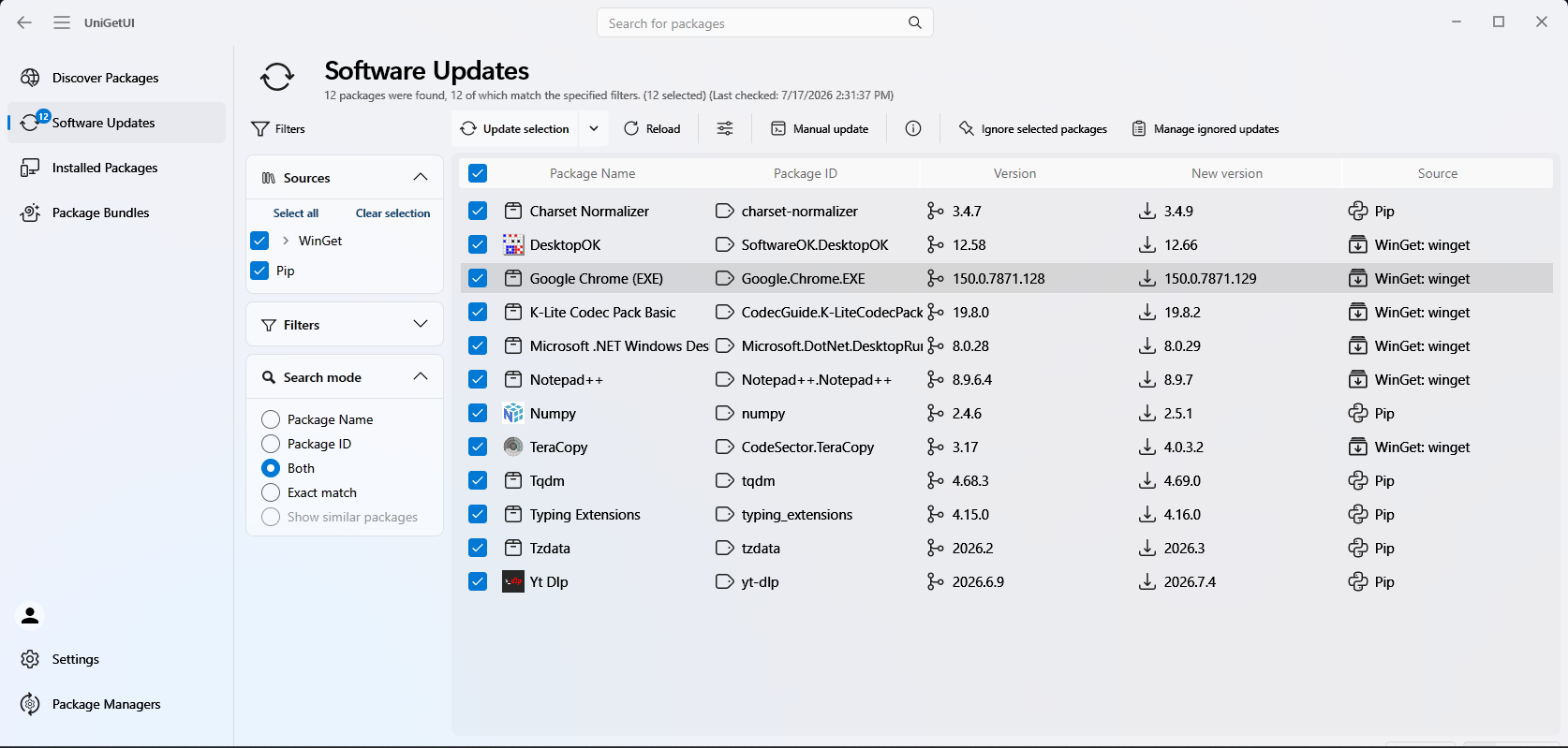Uncheck the Charset Normalizer checkbox

[478, 211]
